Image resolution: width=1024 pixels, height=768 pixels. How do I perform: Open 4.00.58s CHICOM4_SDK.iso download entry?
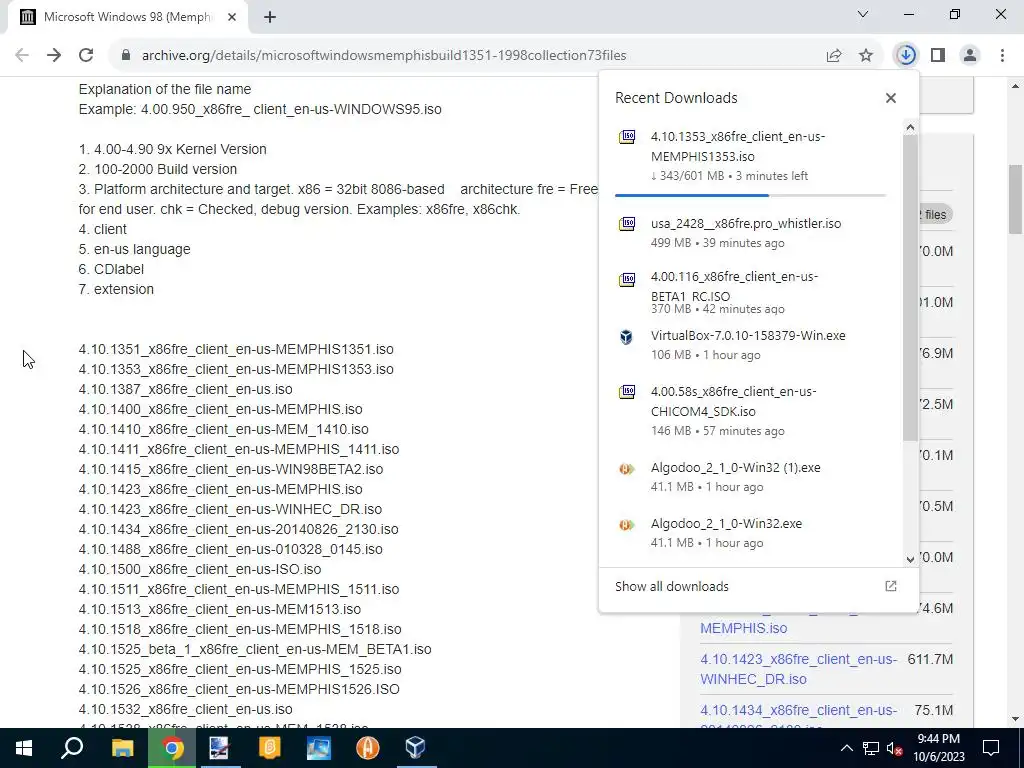(750, 411)
